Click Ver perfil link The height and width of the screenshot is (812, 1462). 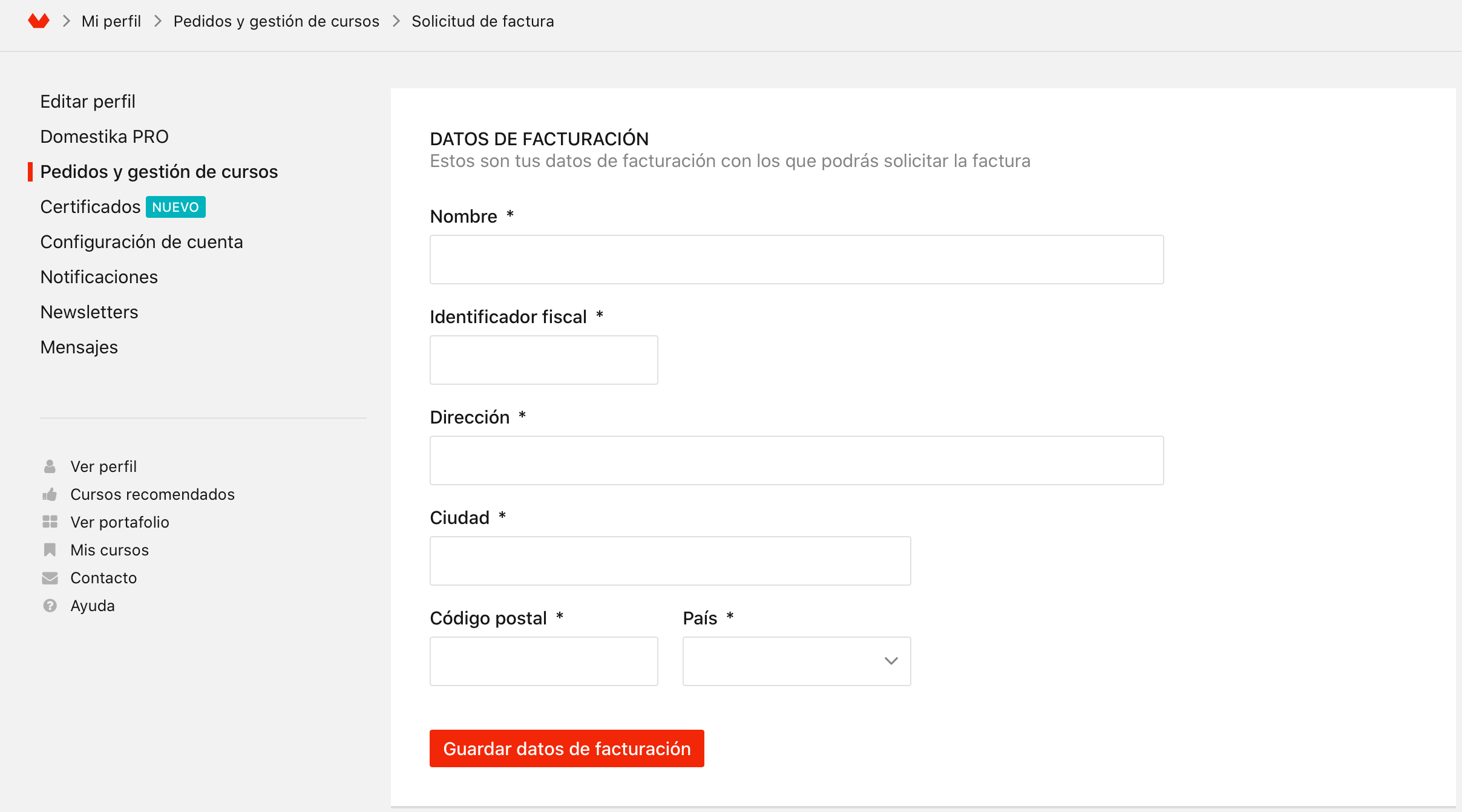click(x=103, y=467)
